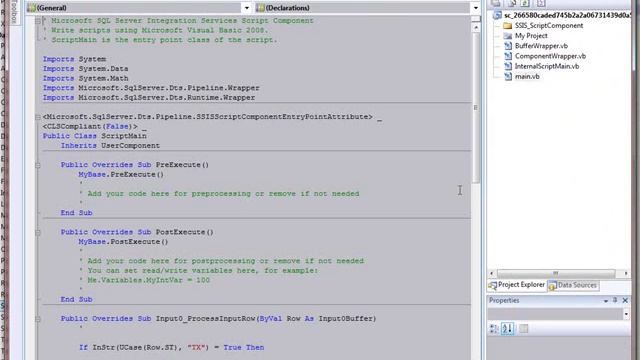640x360 pixels.
Task: Select the sc_266580 project root node
Action: point(567,15)
